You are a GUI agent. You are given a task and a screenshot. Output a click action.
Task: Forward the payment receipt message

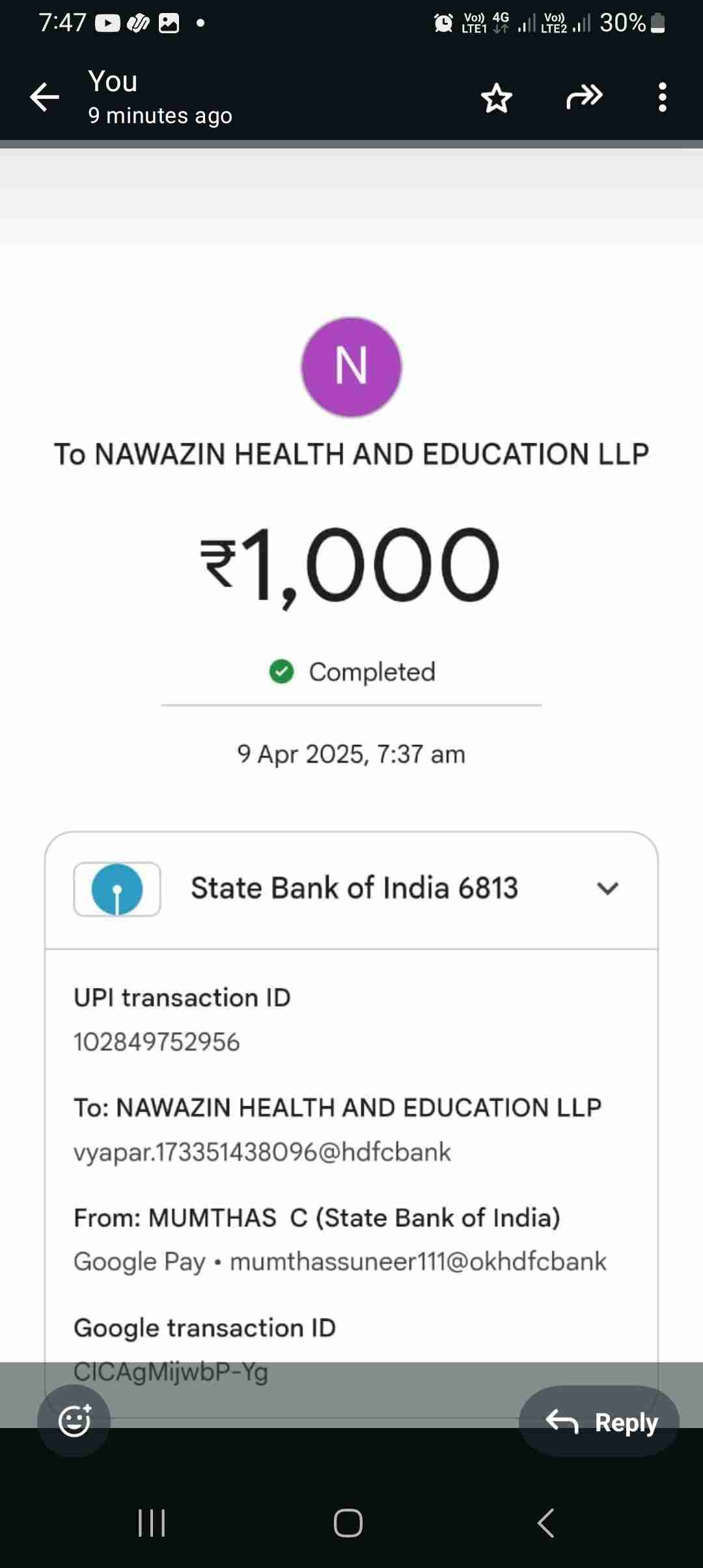584,98
